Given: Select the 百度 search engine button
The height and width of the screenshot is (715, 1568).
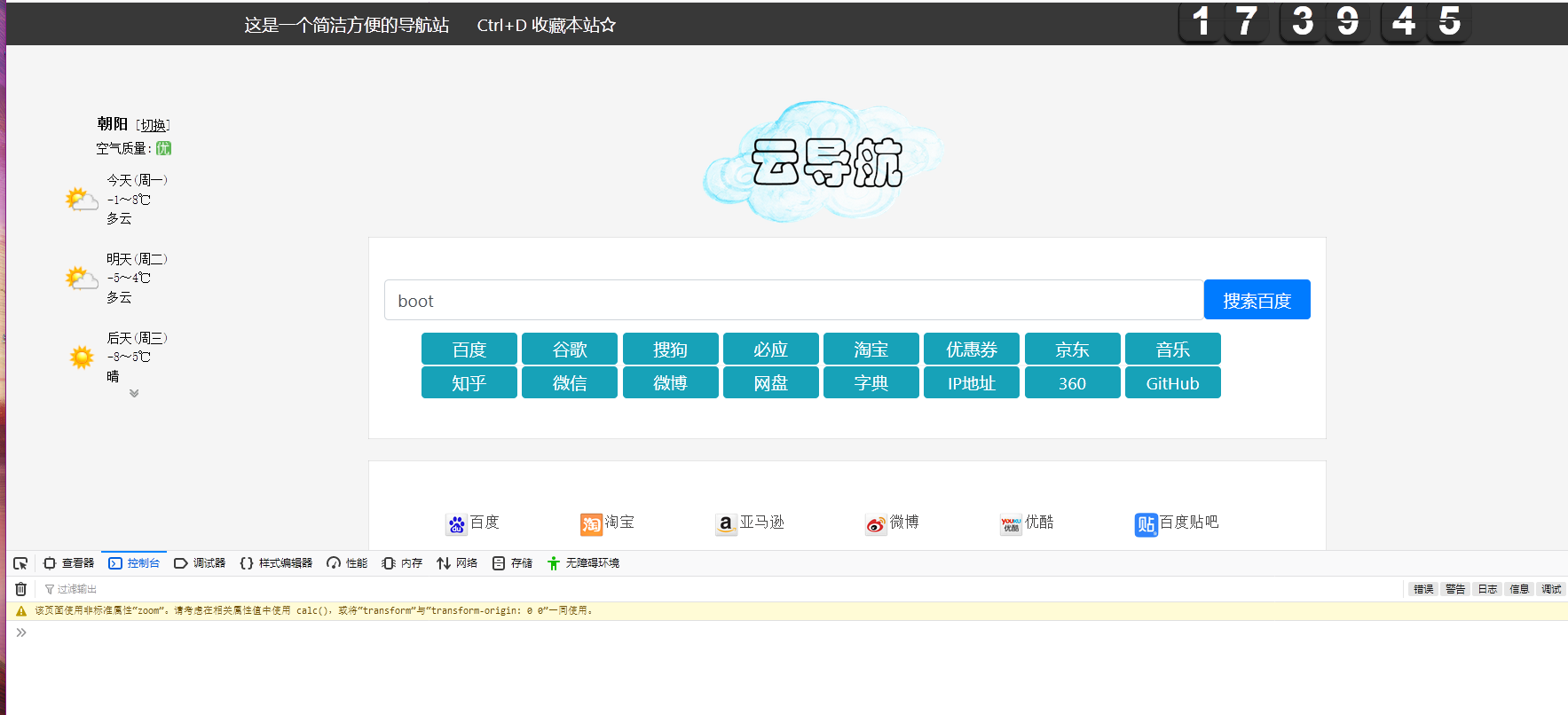Looking at the screenshot, I should [469, 349].
